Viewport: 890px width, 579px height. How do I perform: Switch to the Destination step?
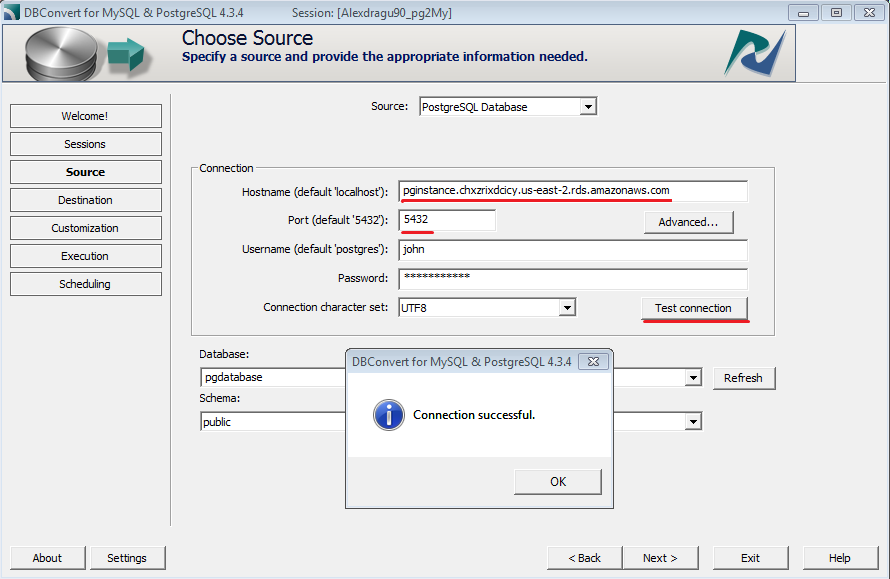coord(86,200)
